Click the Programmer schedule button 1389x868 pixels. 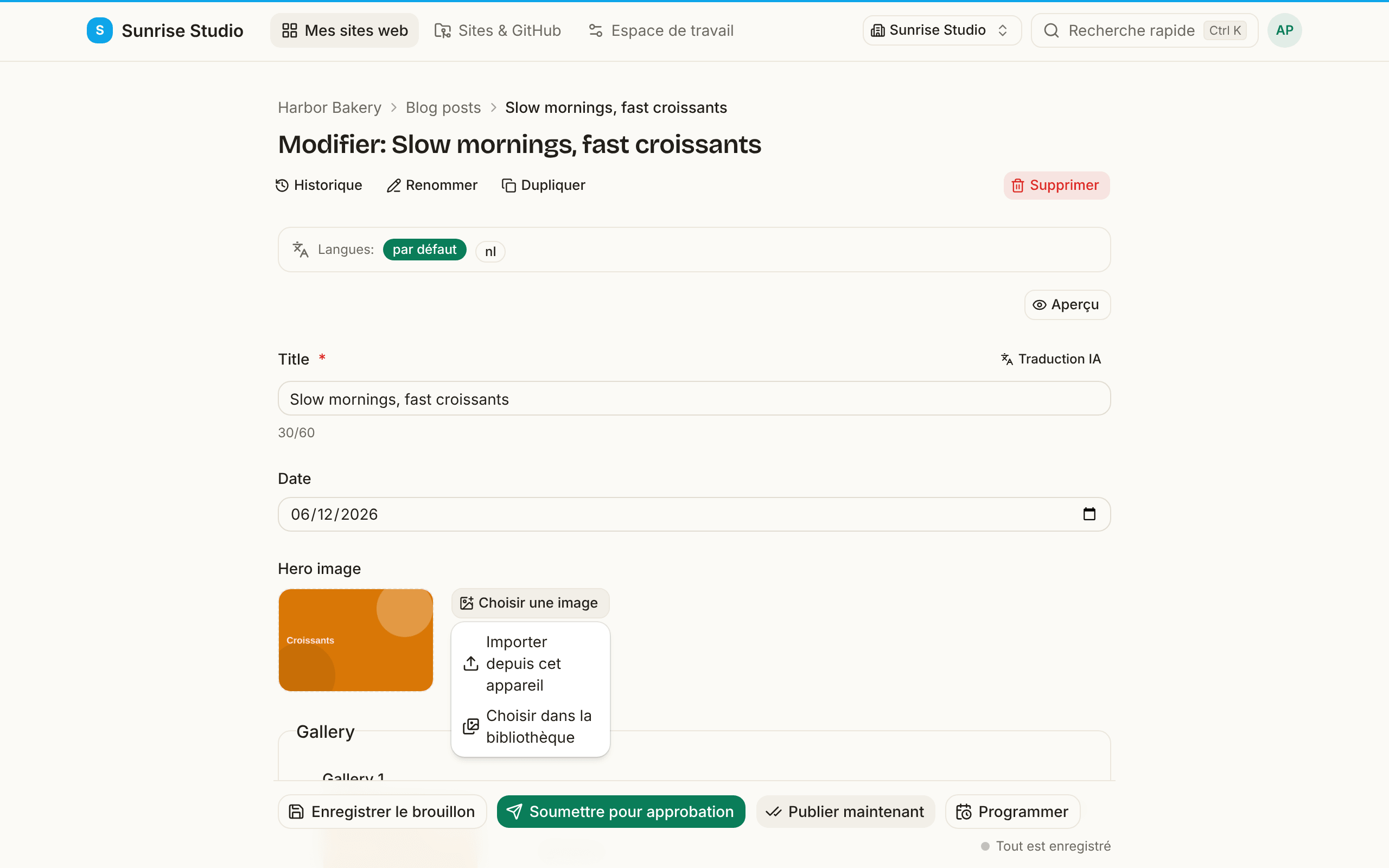[x=1012, y=812]
